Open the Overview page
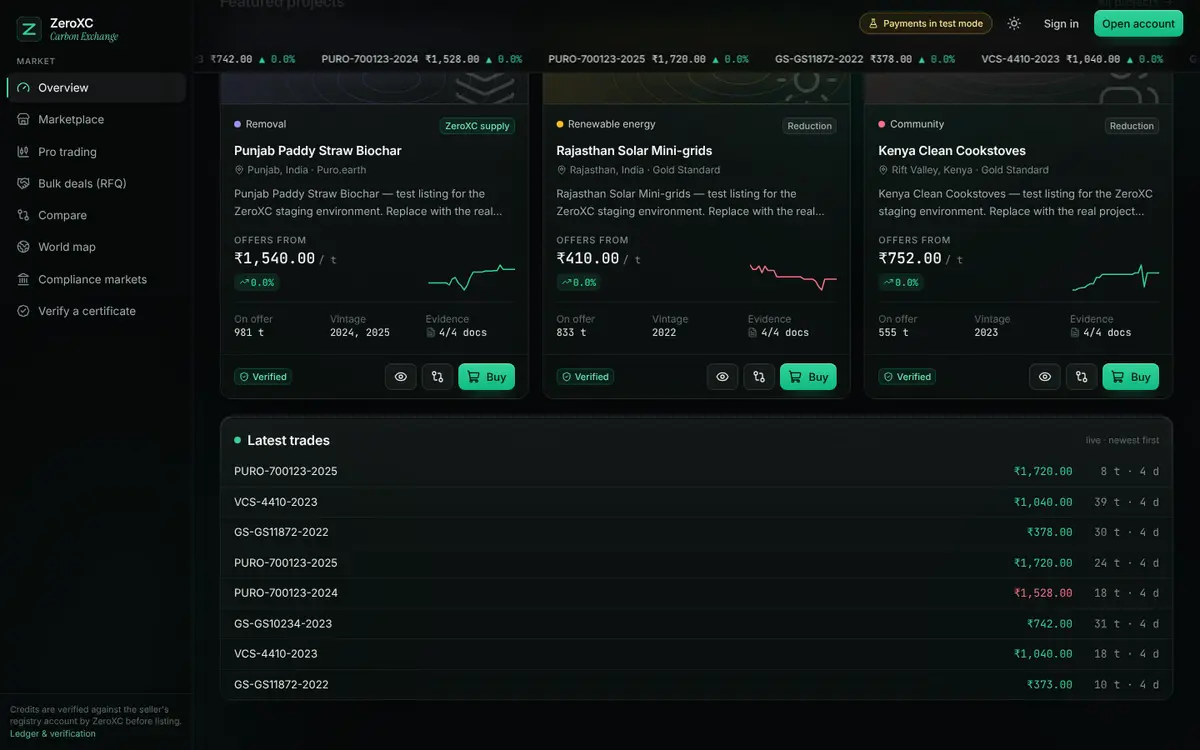 [96, 88]
